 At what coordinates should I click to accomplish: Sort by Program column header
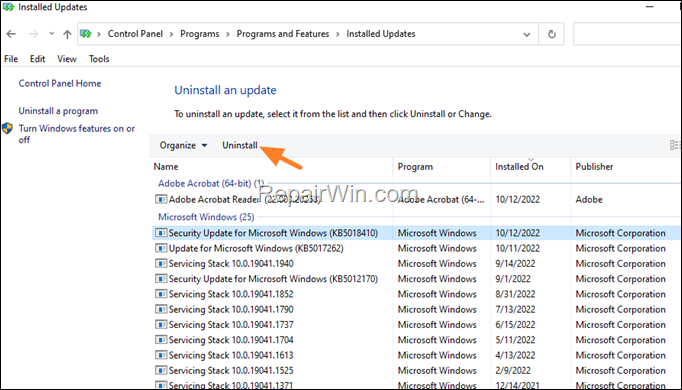click(415, 167)
